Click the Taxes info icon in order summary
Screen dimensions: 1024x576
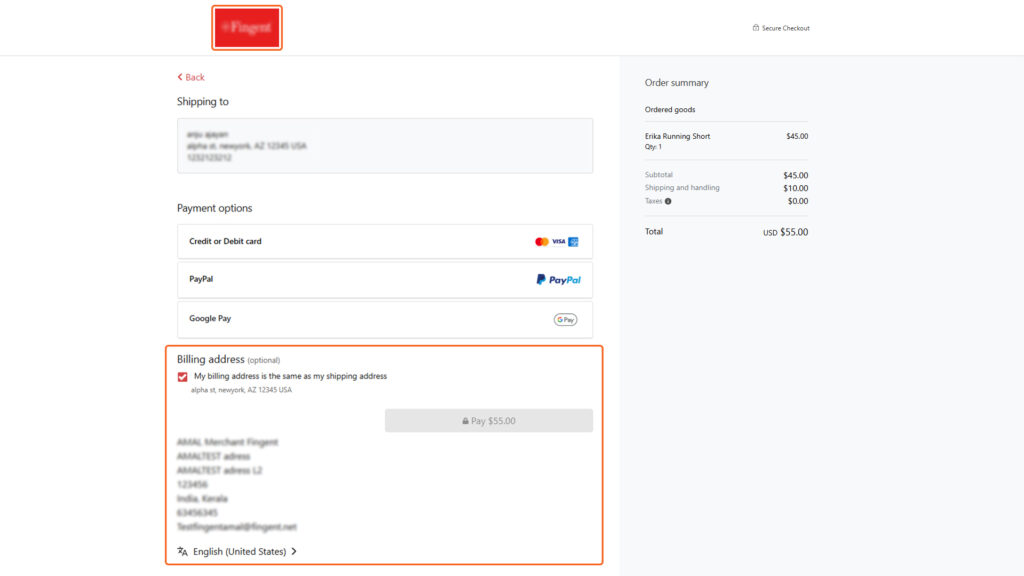click(x=667, y=201)
